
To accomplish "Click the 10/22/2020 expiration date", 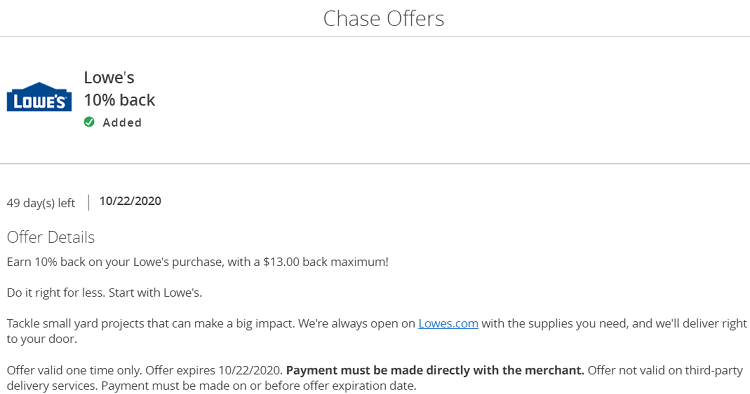I will pyautogui.click(x=130, y=201).
